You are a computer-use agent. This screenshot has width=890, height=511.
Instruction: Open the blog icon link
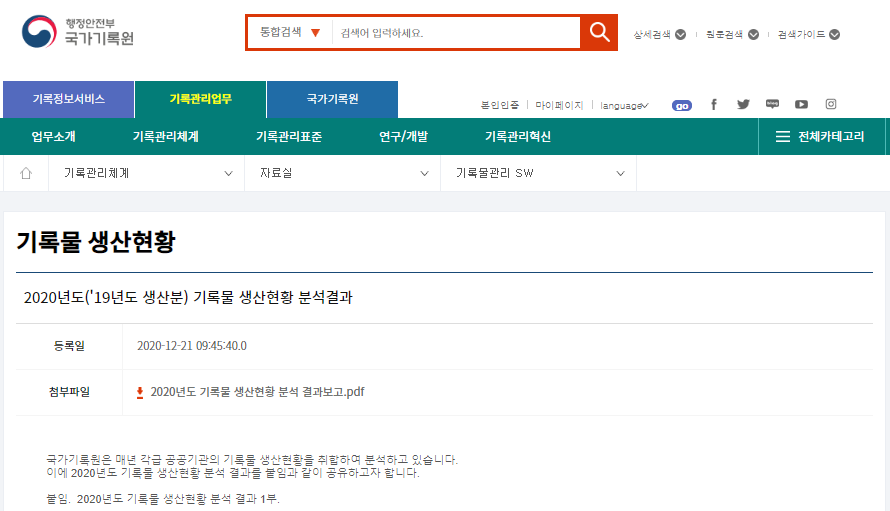click(x=772, y=104)
